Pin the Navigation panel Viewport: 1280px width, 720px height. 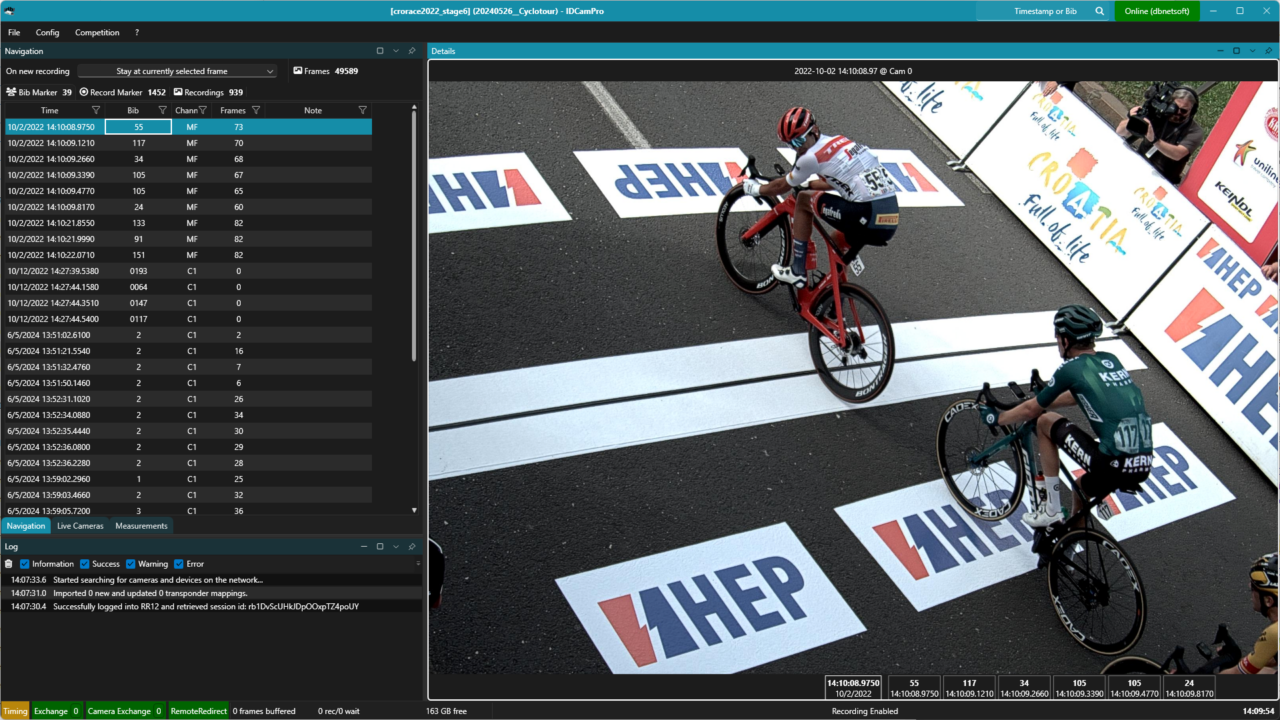point(412,51)
